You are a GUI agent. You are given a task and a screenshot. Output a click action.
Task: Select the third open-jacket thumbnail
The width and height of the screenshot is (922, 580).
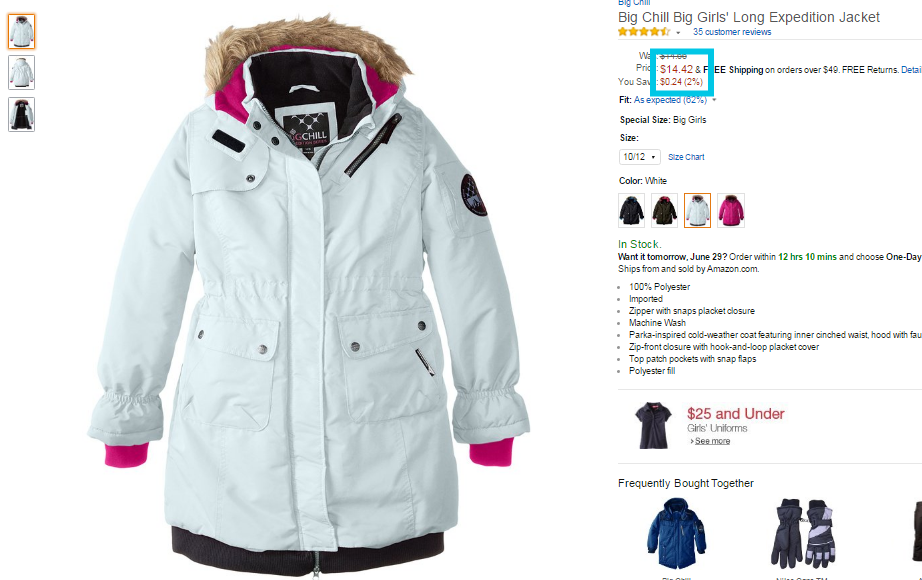21,114
